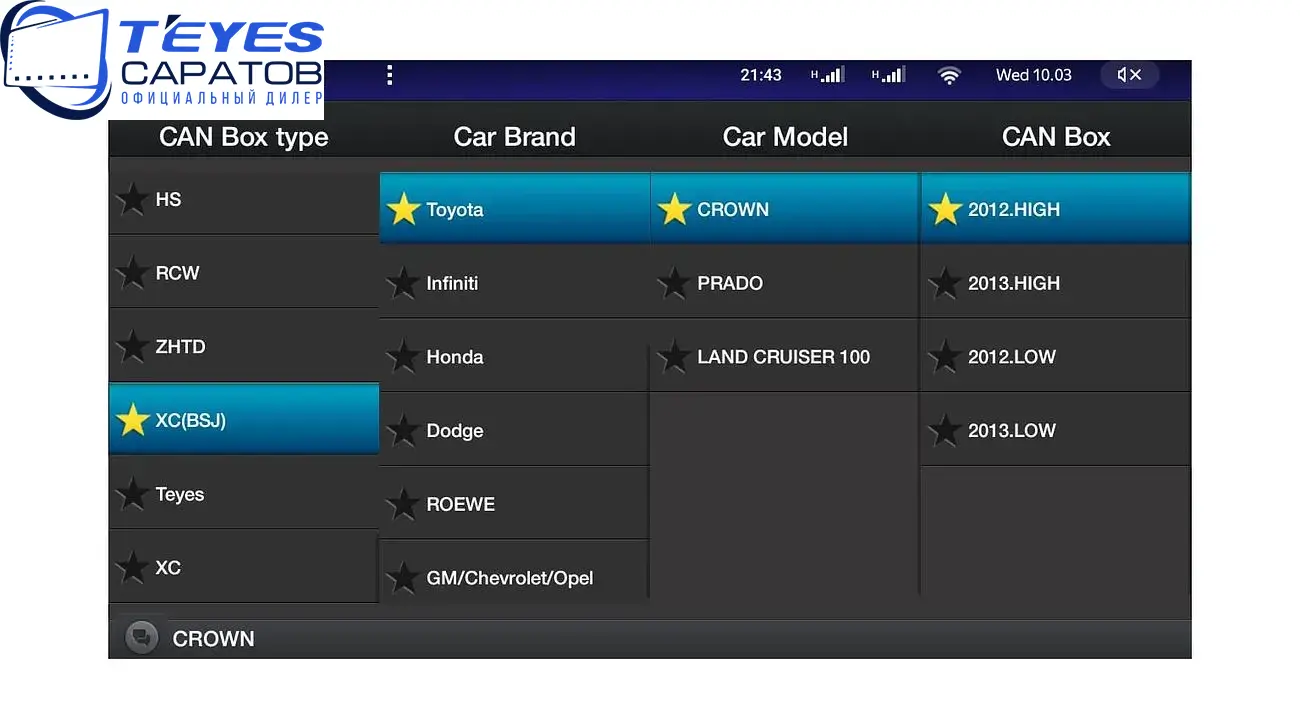Star the ZHTD CAN box type
1300x719 pixels.
coord(132,347)
